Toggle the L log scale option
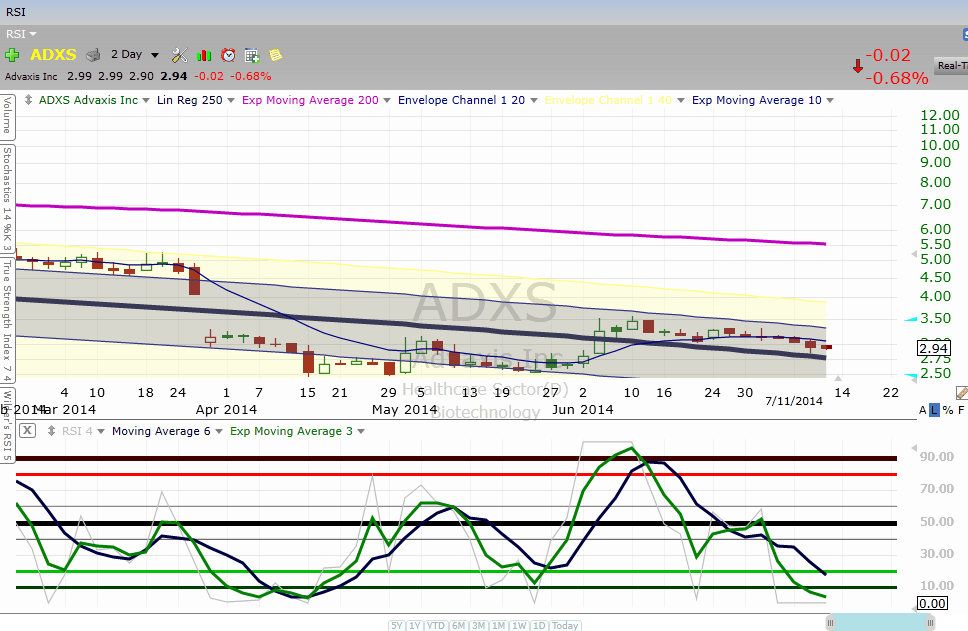 935,410
